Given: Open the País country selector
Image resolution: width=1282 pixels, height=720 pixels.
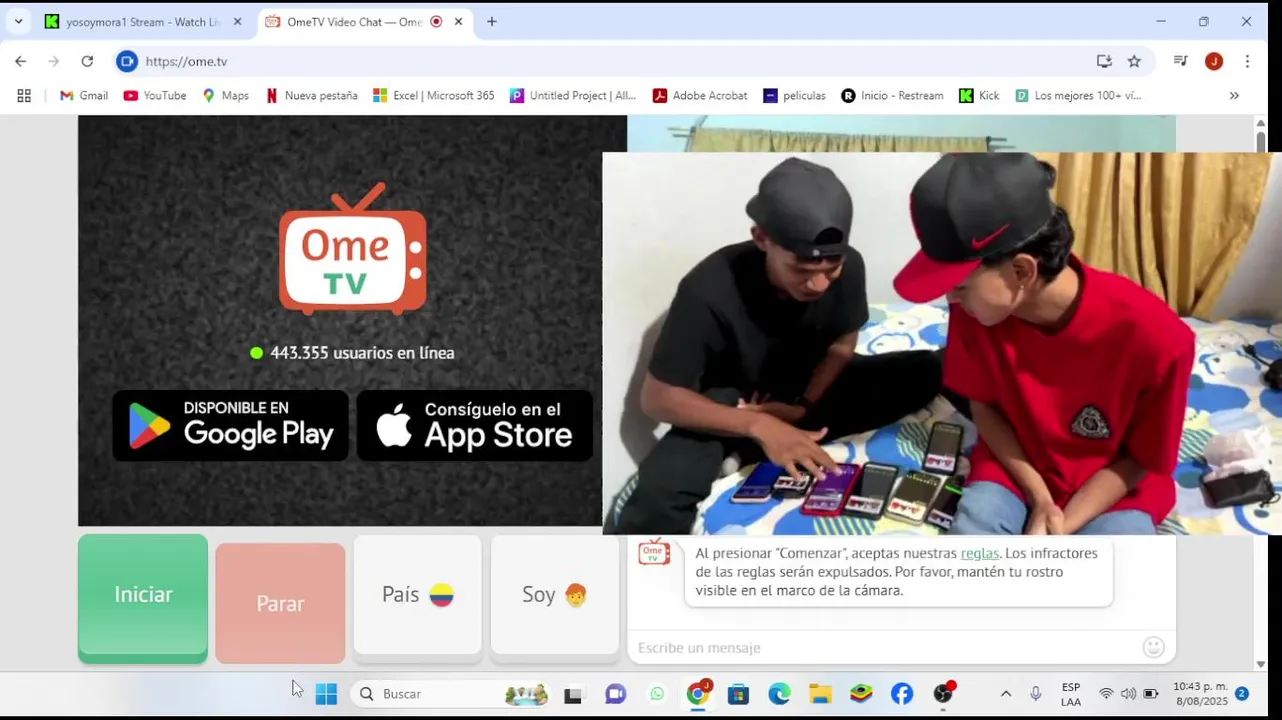Looking at the screenshot, I should point(418,597).
